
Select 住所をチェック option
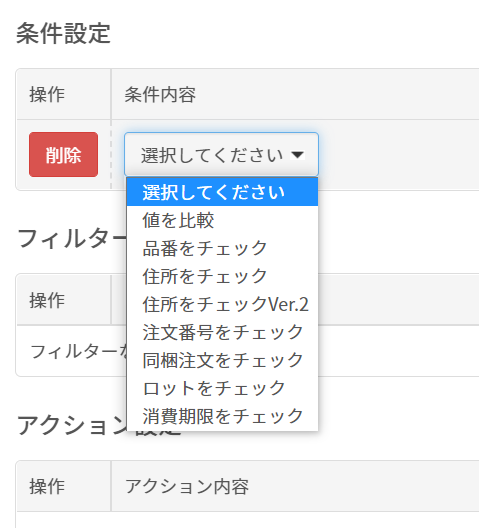click(x=222, y=276)
